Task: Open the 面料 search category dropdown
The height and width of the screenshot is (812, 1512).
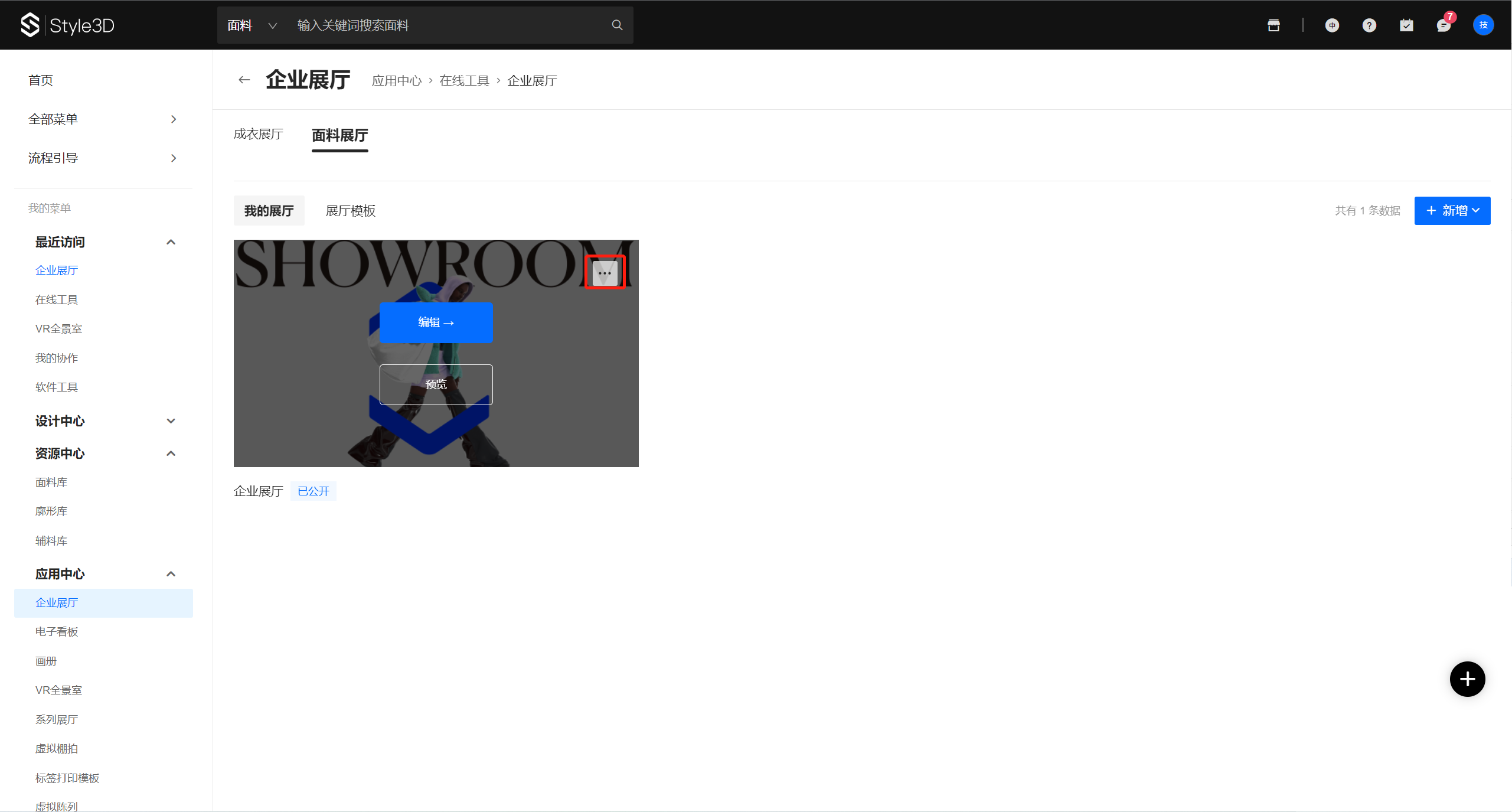Action: click(x=252, y=25)
